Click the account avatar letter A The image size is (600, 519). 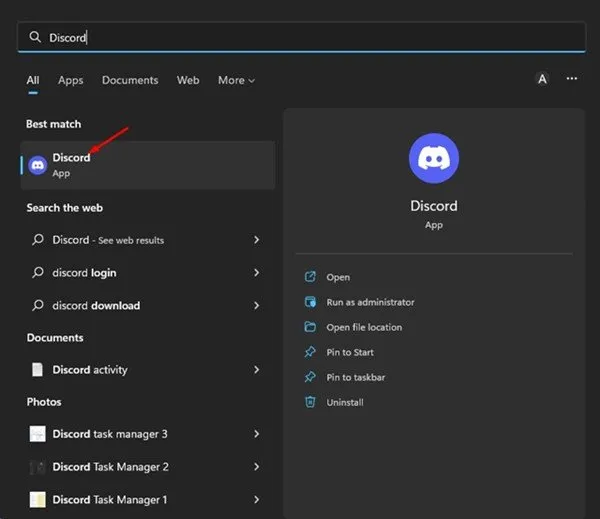pyautogui.click(x=542, y=79)
